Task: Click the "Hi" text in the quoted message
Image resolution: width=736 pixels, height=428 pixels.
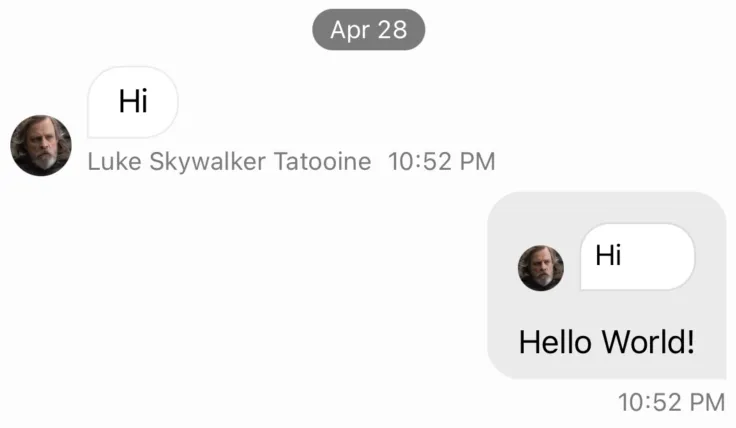Action: pos(608,256)
